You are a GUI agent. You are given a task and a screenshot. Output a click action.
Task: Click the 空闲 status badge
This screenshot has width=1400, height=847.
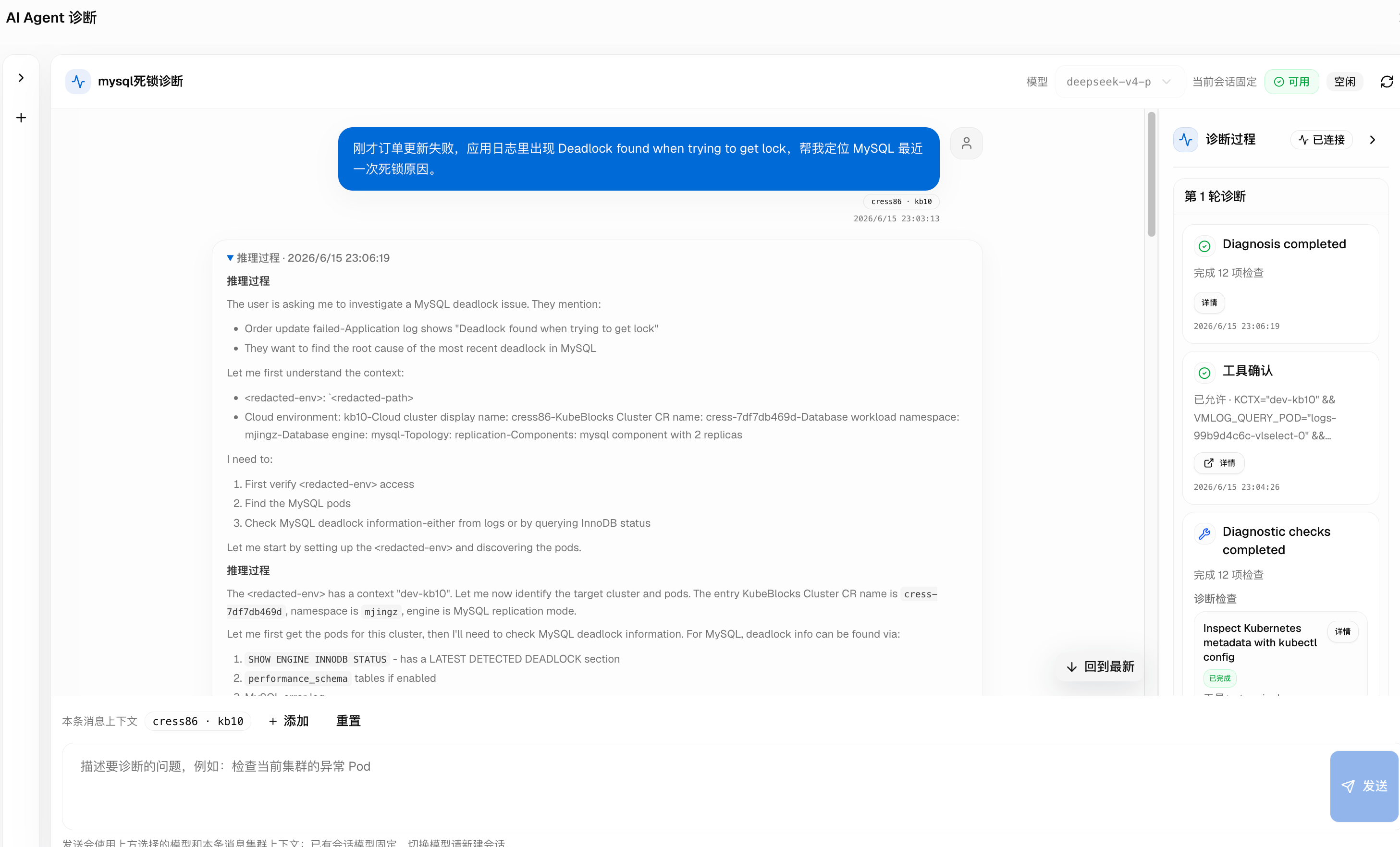point(1344,82)
